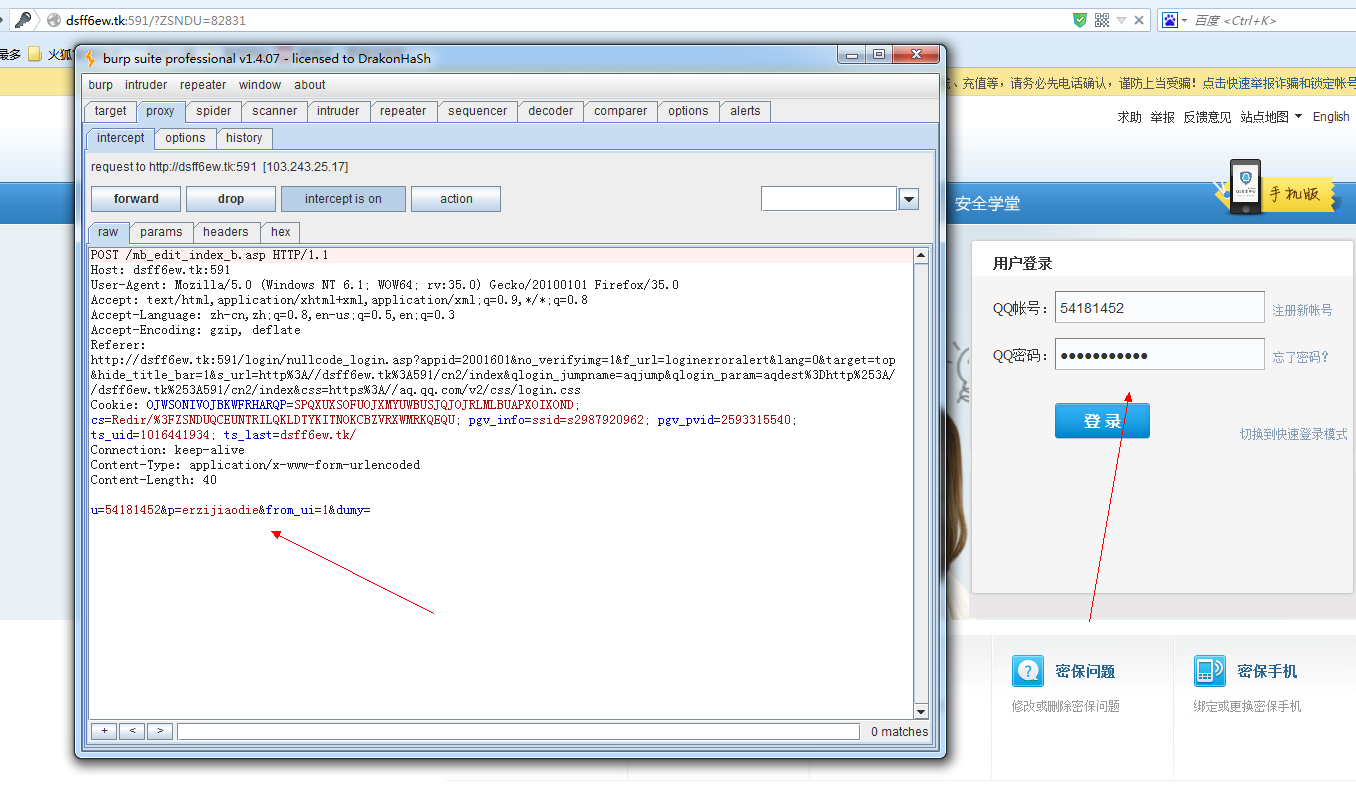Viewport: 1356px width, 807px height.
Task: Open the 忘了密码? link
Action: [1300, 357]
